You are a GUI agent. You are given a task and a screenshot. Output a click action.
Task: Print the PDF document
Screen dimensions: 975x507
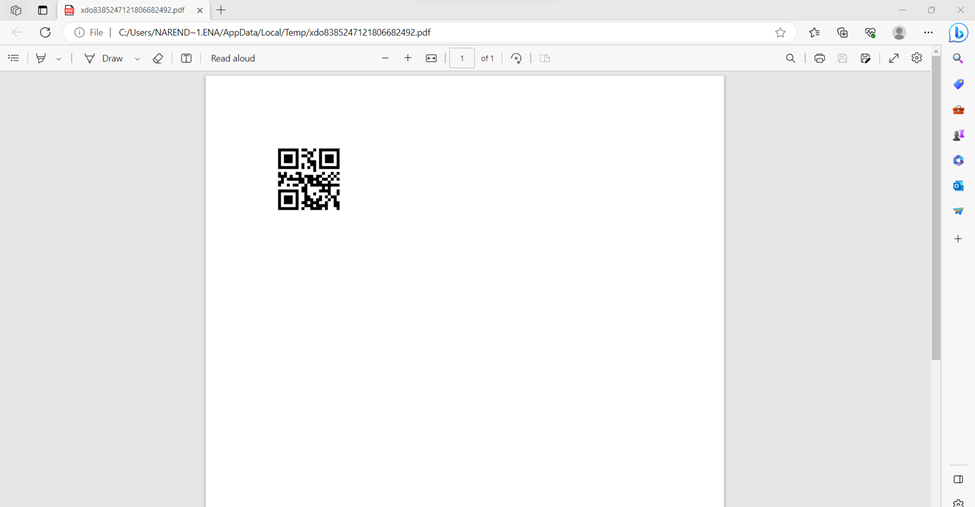point(820,58)
